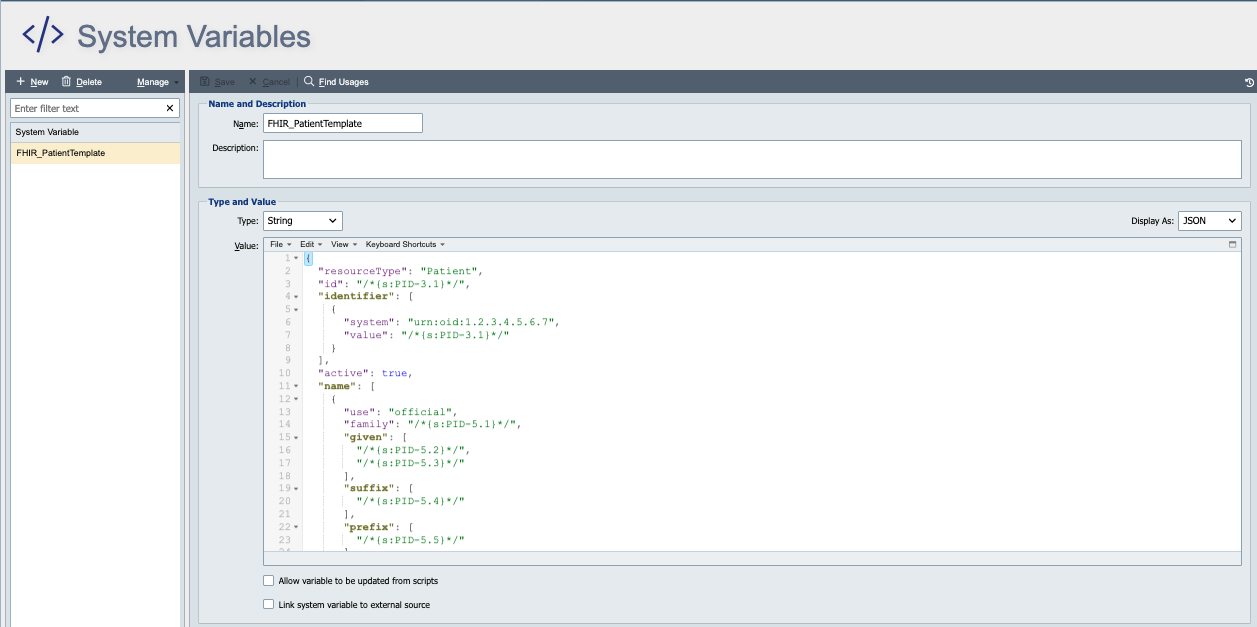Click Find Usages in the toolbar
Screen dimensions: 1257x627
tap(336, 82)
